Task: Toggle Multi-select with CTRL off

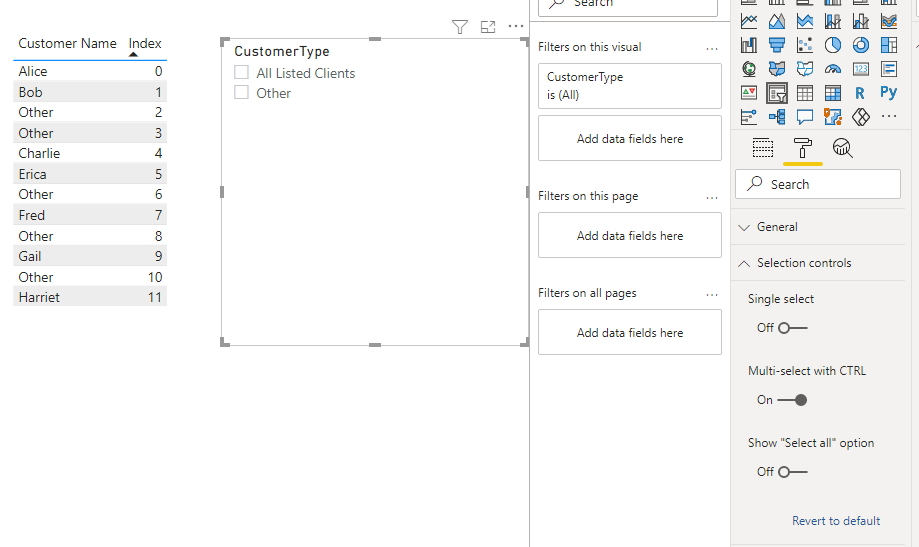Action: (792, 400)
